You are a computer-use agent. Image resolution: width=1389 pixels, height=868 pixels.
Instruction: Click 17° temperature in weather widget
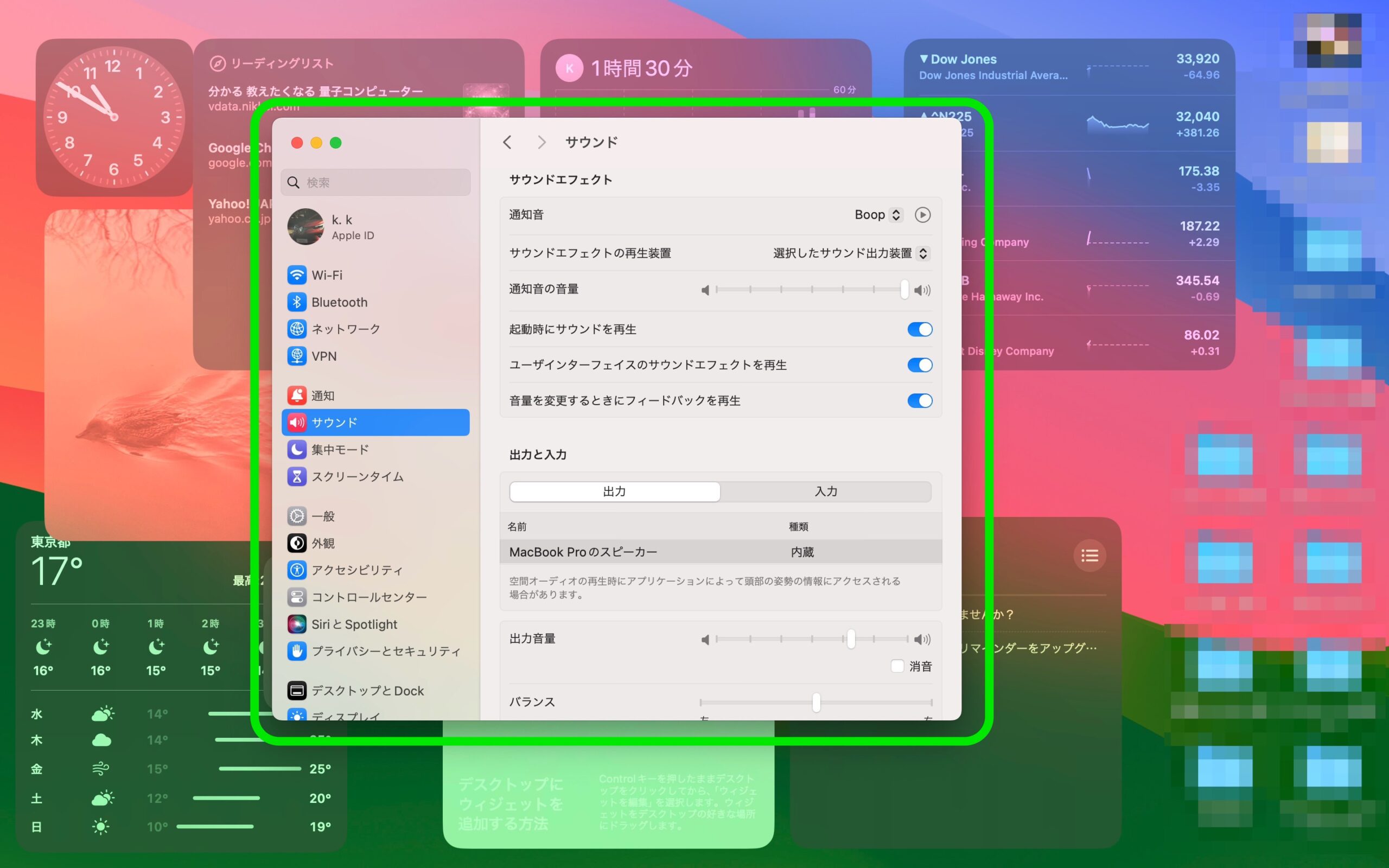[x=57, y=571]
